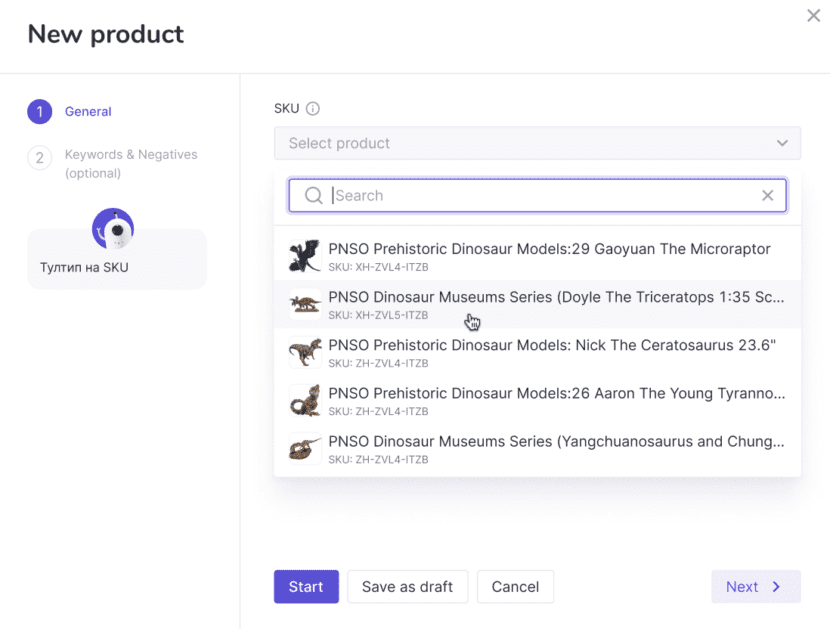This screenshot has height=629, width=830.
Task: Close the New product dialog
Action: click(814, 16)
